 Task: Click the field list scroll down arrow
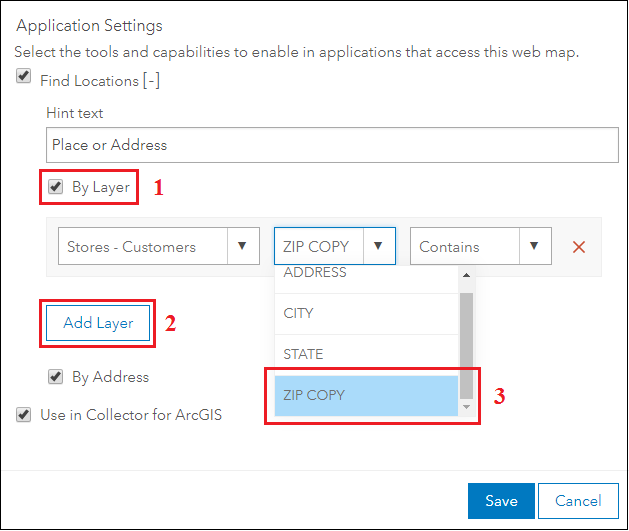[x=466, y=407]
